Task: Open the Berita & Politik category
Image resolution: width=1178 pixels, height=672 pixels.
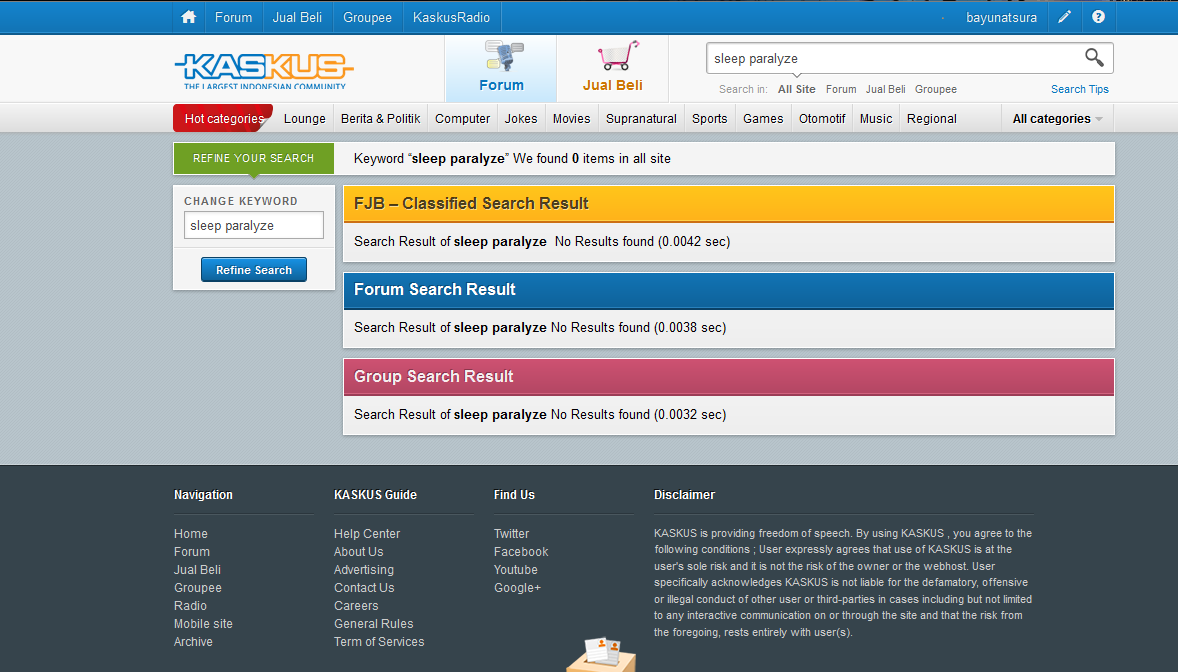Action: point(380,119)
